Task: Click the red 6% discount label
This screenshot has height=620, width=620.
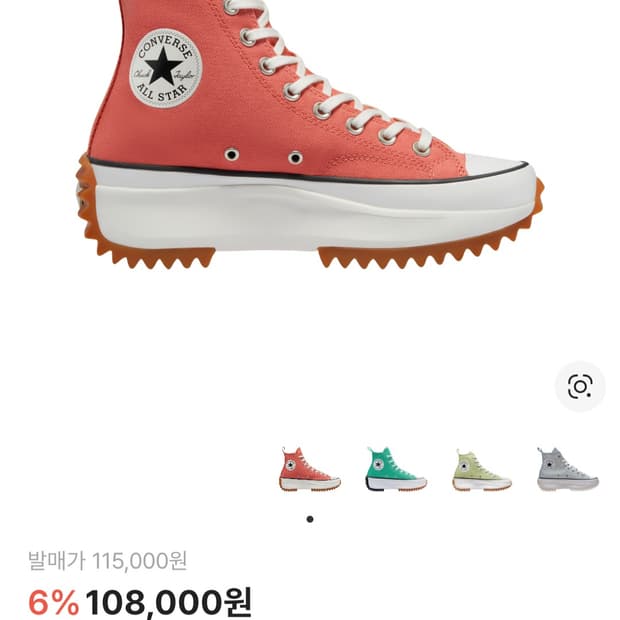Action: 53,603
